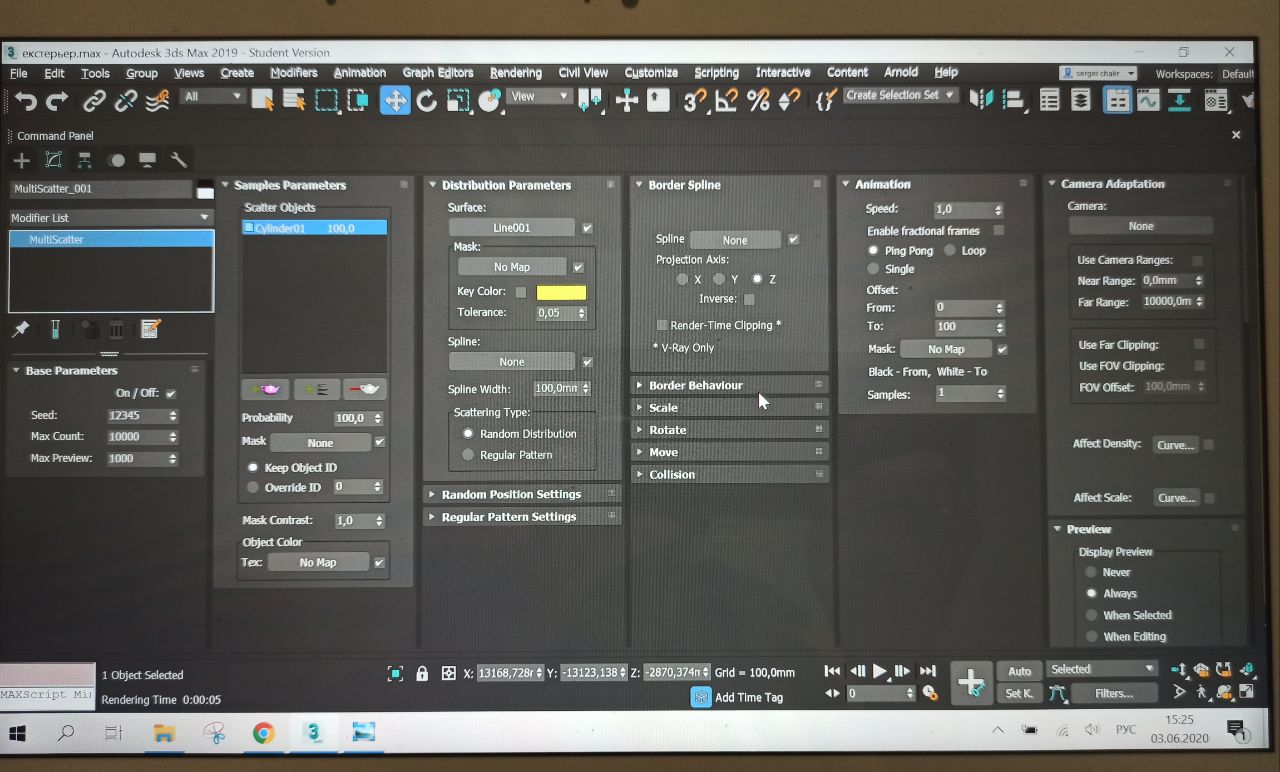This screenshot has width=1280, height=772.
Task: Click the Selection Lock toggle padlock
Action: [422, 673]
